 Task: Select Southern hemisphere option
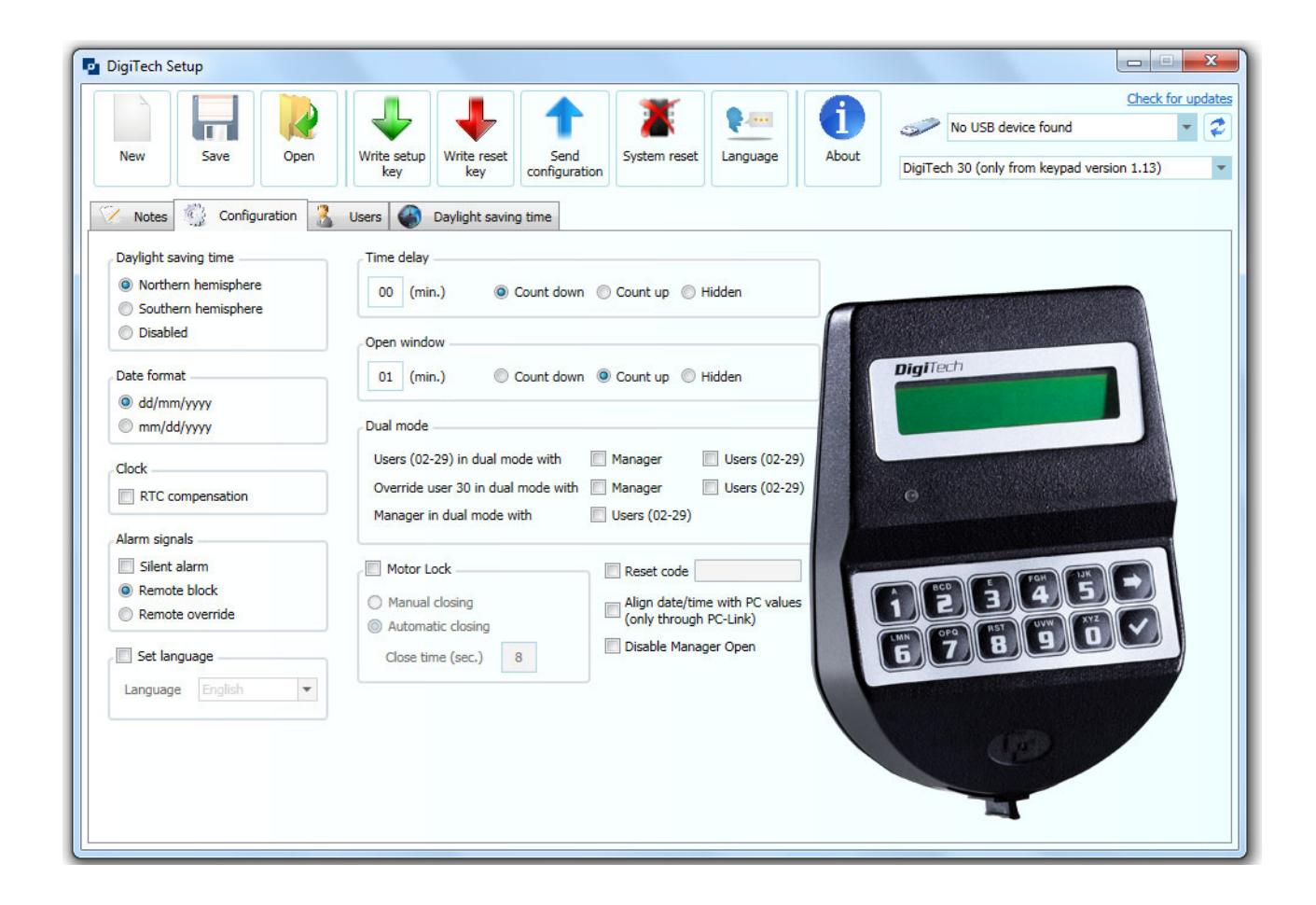pyautogui.click(x=126, y=309)
